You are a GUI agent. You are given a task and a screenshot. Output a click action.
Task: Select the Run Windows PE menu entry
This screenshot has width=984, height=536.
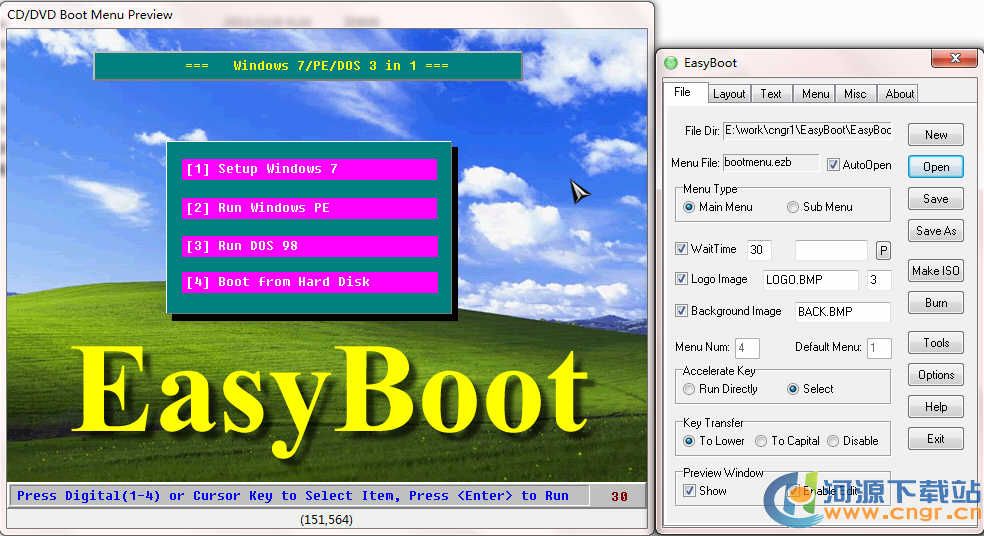[310, 208]
